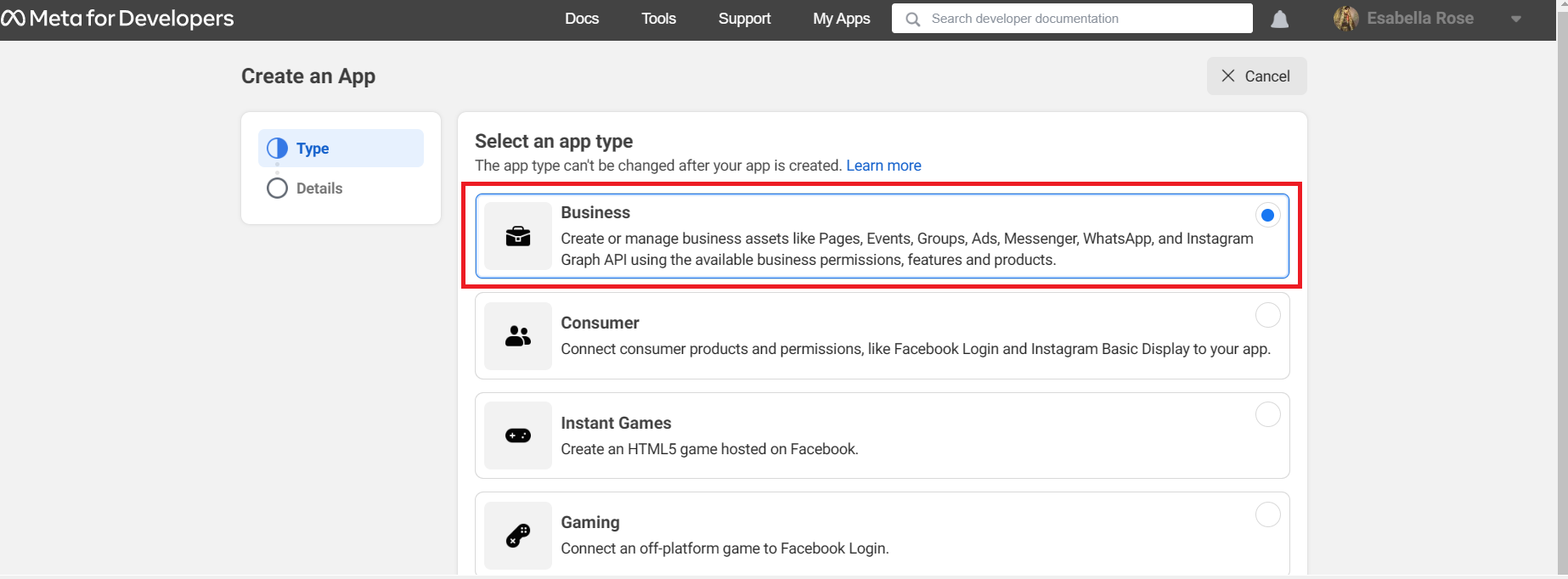Click the Consumer people icon
The image size is (1568, 579).
[x=518, y=336]
